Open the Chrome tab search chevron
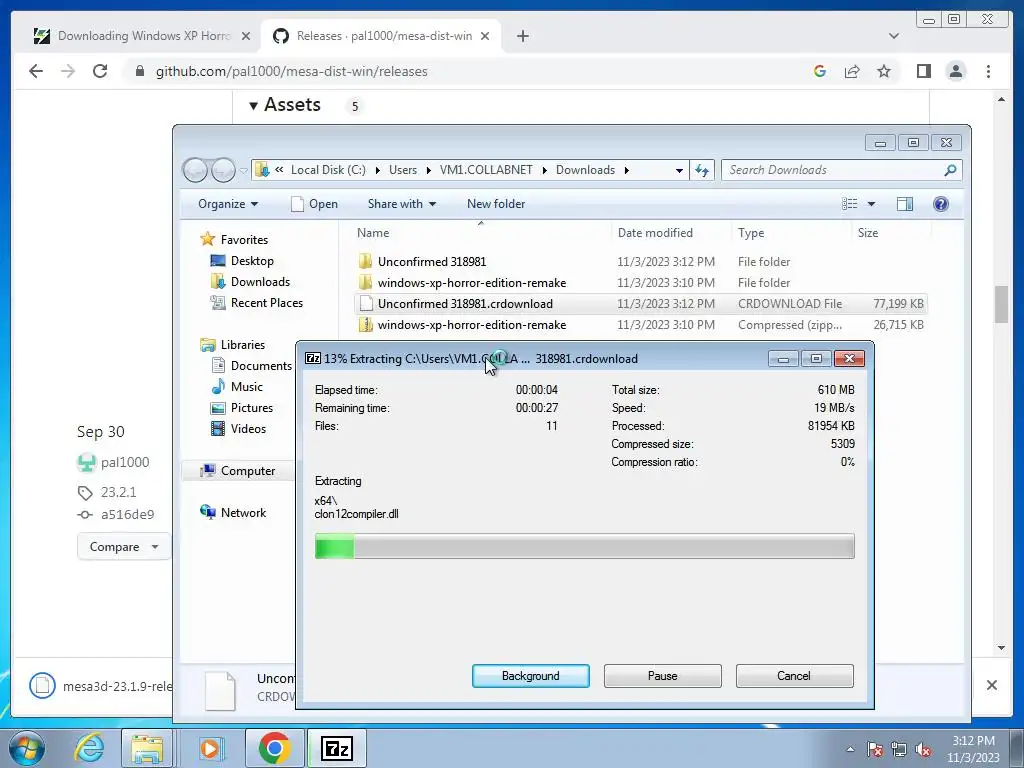The width and height of the screenshot is (1024, 768). (893, 36)
